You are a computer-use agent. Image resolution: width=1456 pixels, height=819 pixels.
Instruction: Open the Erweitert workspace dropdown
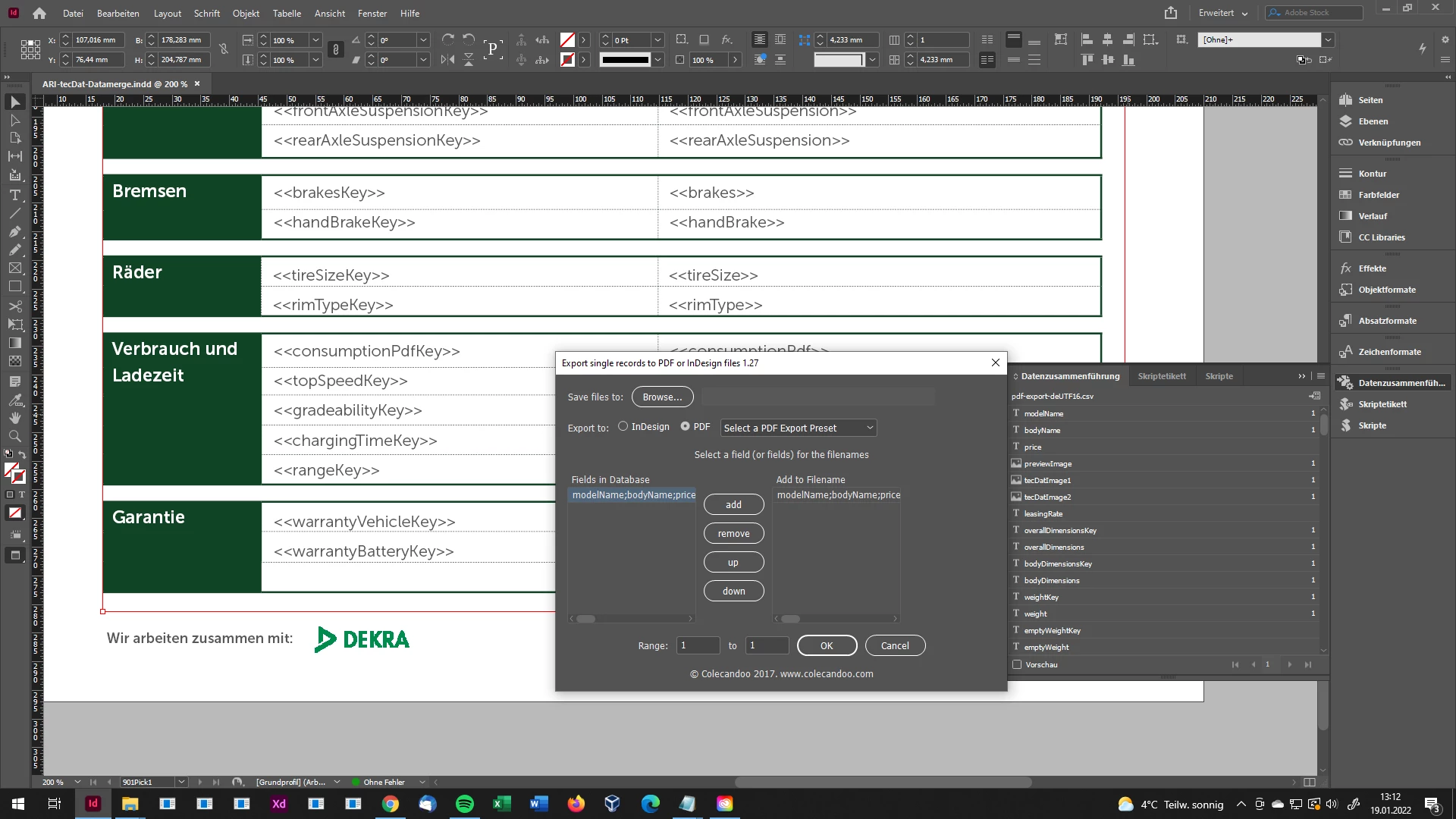[x=1222, y=13]
